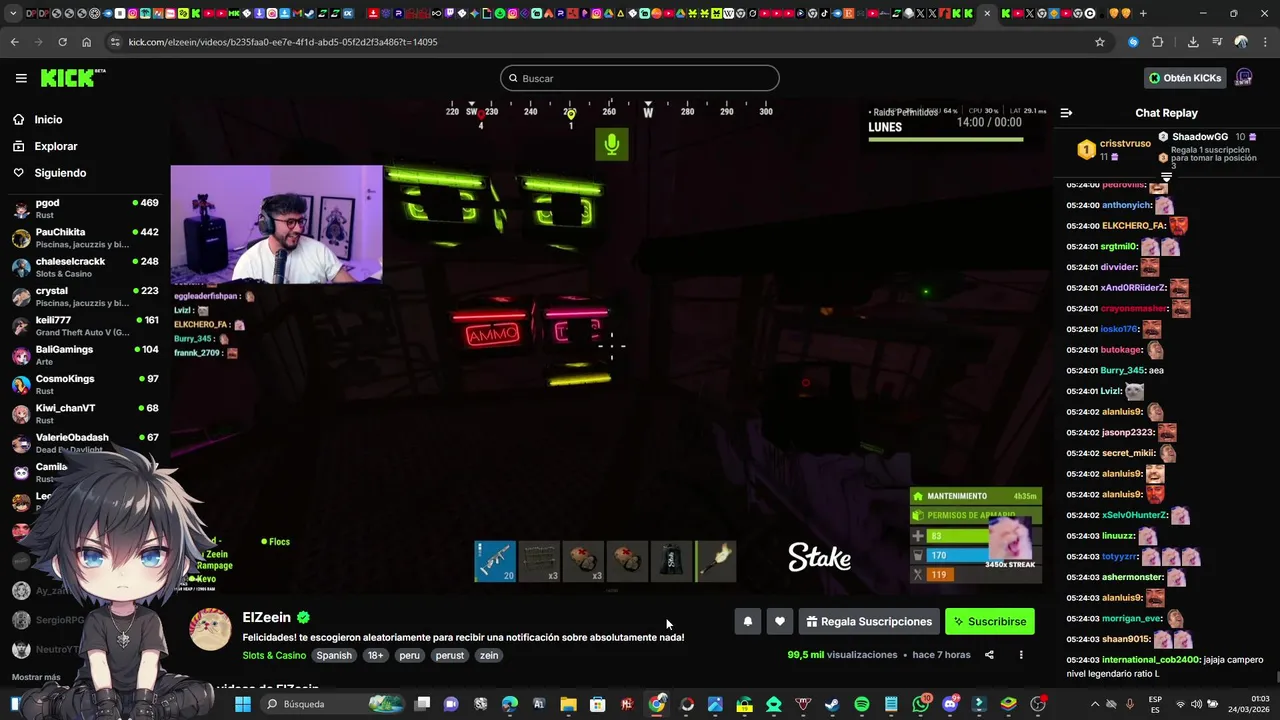Go to the browser home page
This screenshot has width=1280, height=720.
86,42
